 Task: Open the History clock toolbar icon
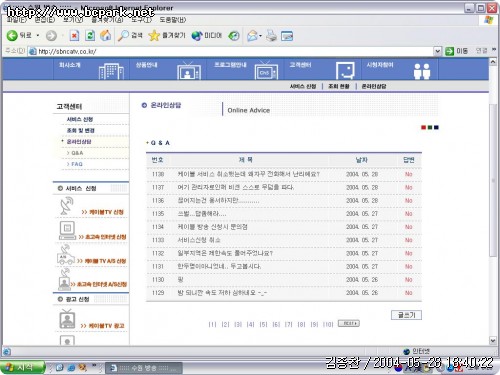pyautogui.click(x=234, y=36)
